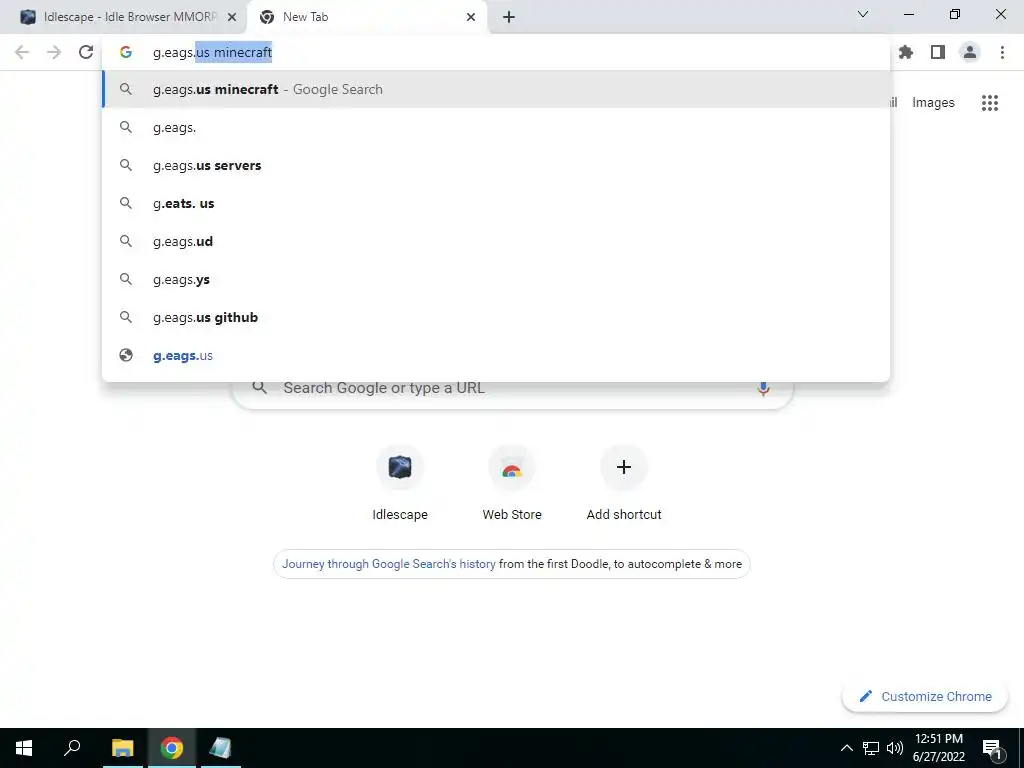Minimize the Chrome window
Viewport: 1024px width, 768px height.
click(x=908, y=14)
